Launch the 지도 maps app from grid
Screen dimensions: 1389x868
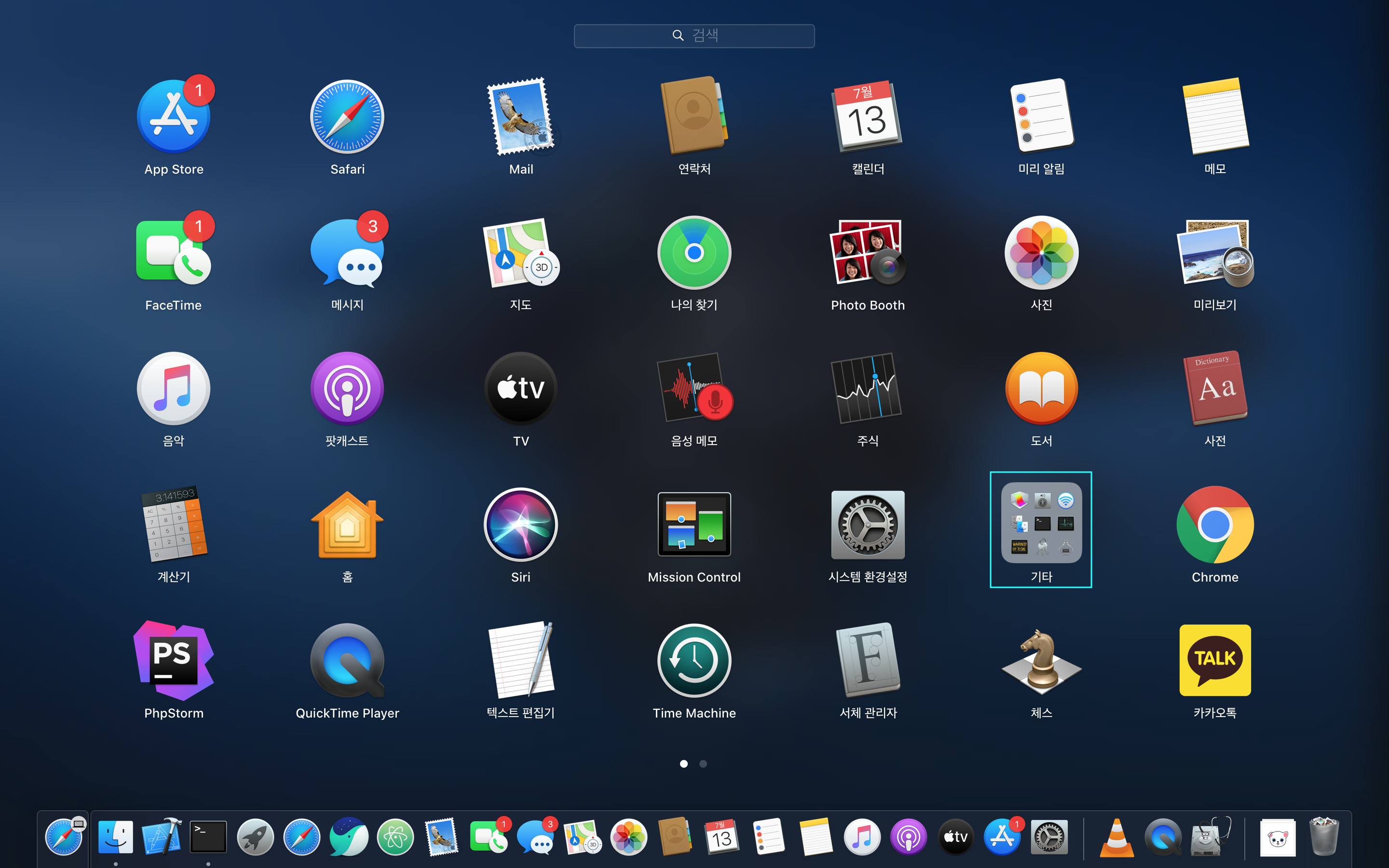click(x=520, y=253)
